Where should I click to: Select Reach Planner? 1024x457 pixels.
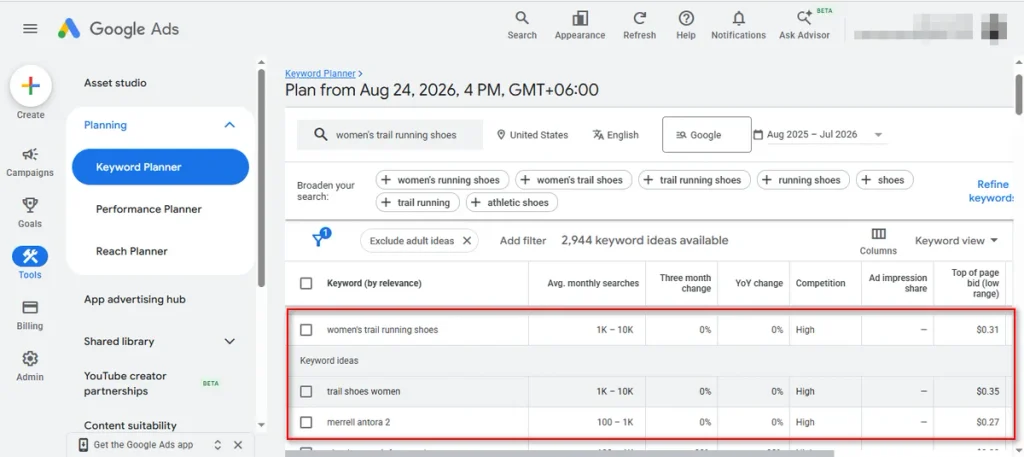[132, 251]
